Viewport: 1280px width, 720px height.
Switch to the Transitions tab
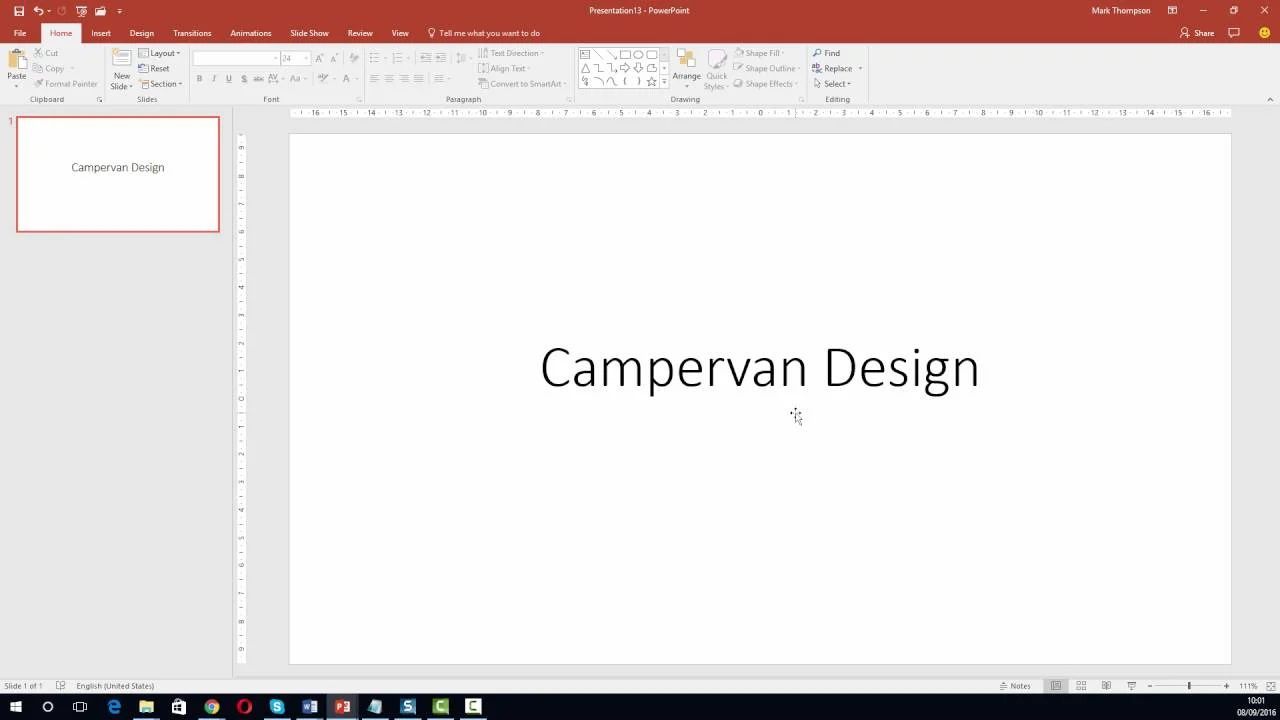192,33
